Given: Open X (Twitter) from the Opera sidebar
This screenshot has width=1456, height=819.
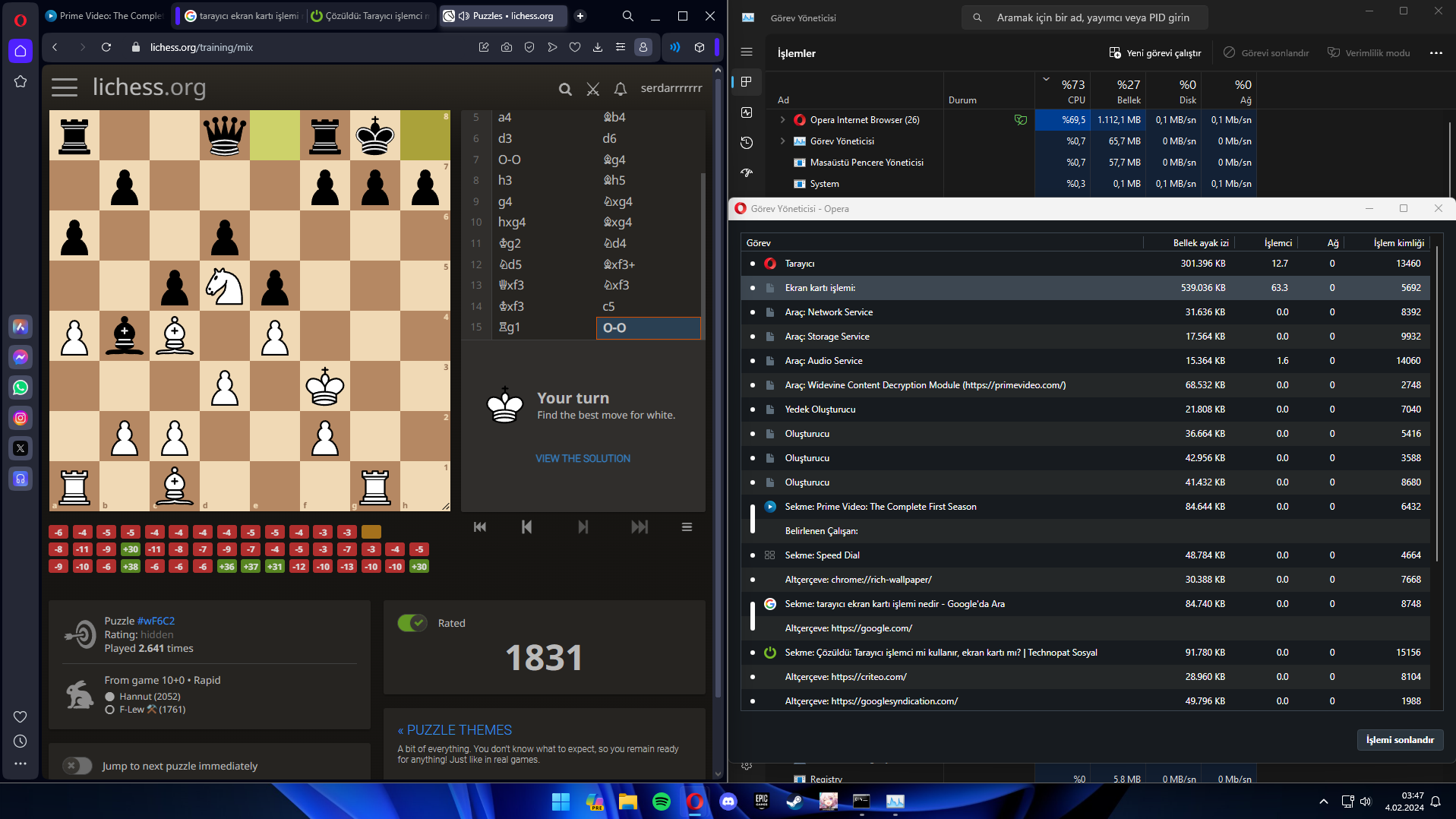Looking at the screenshot, I should (21, 448).
